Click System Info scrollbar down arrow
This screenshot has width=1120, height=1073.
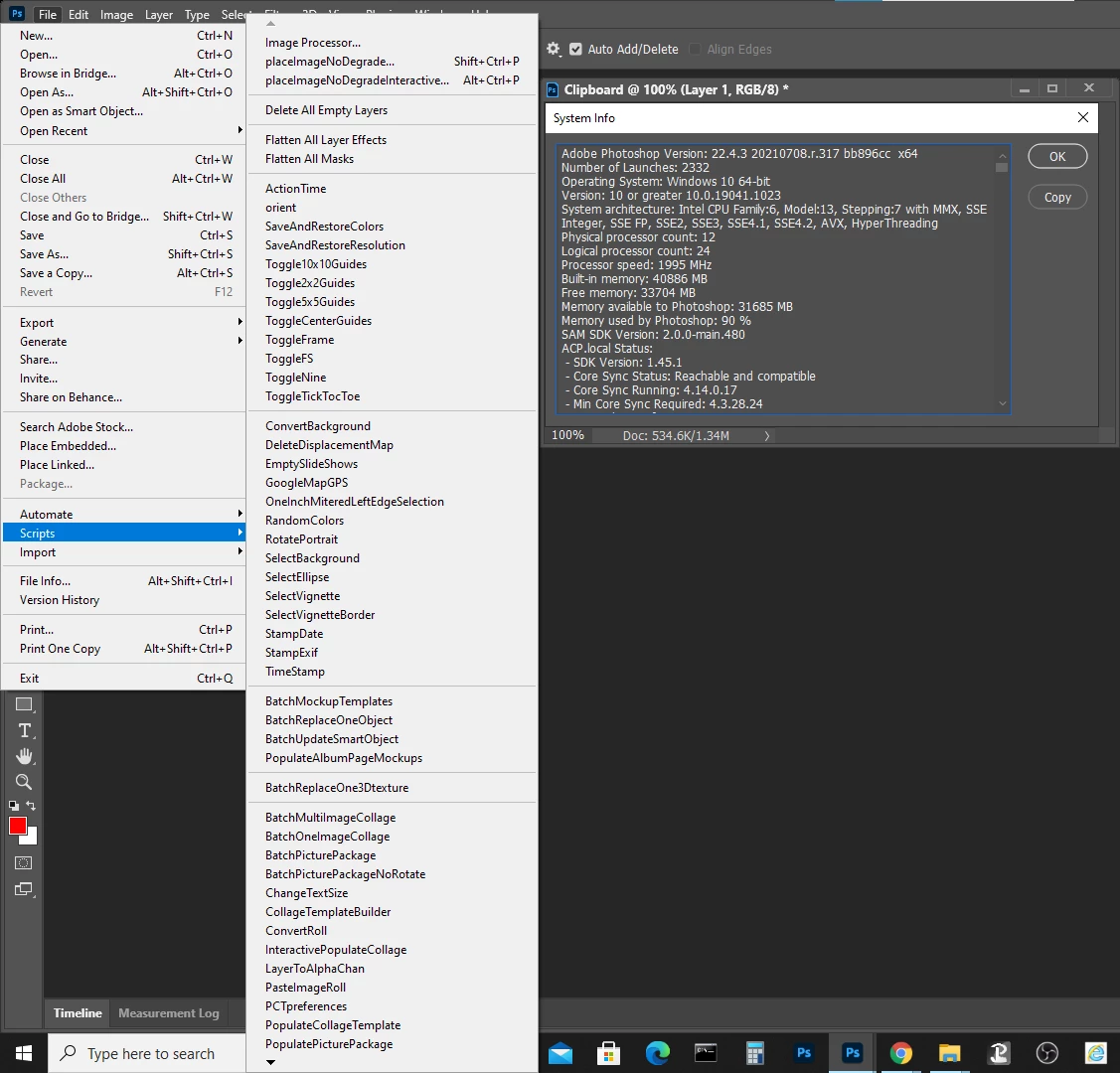tap(1002, 403)
